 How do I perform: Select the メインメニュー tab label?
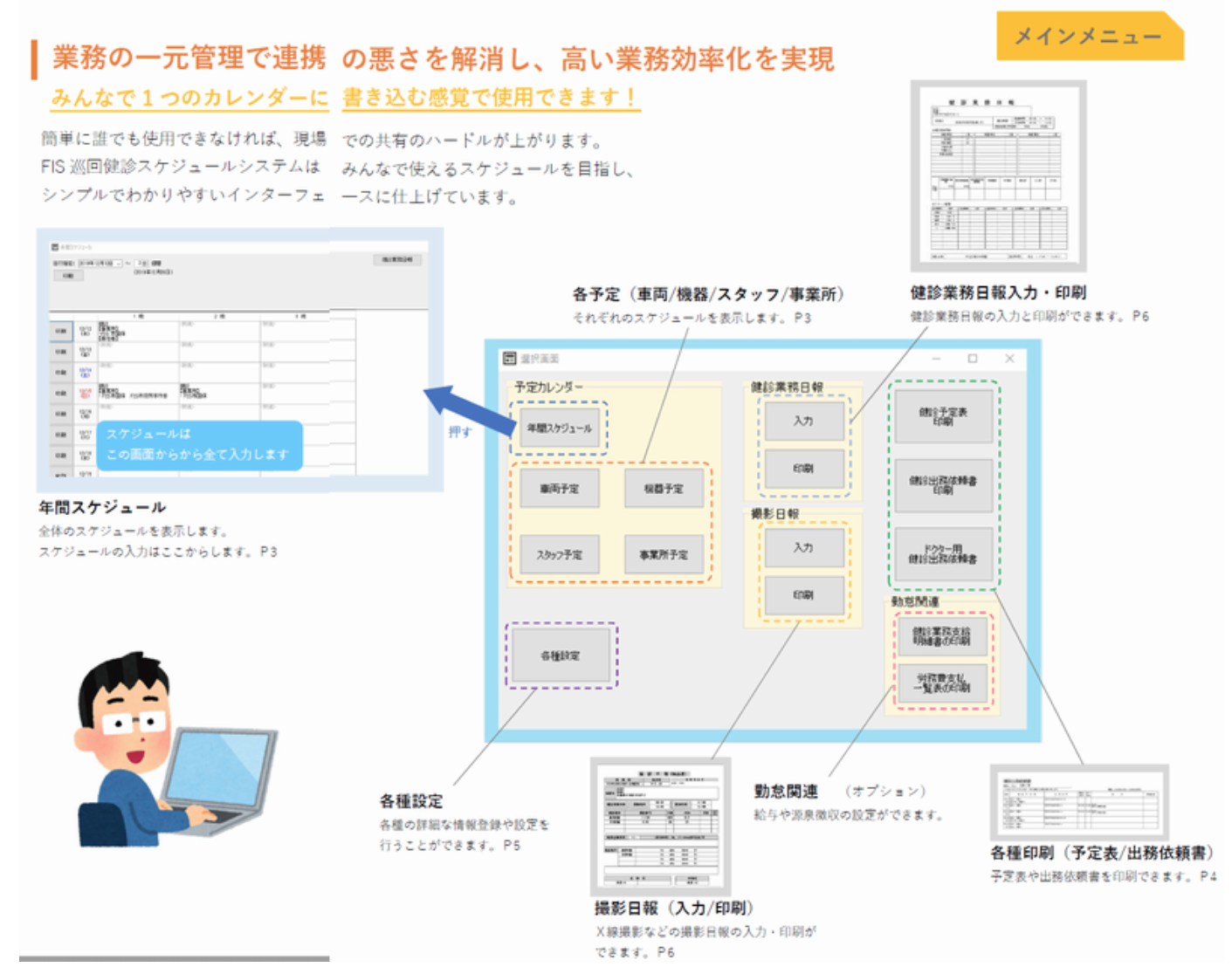click(1088, 37)
